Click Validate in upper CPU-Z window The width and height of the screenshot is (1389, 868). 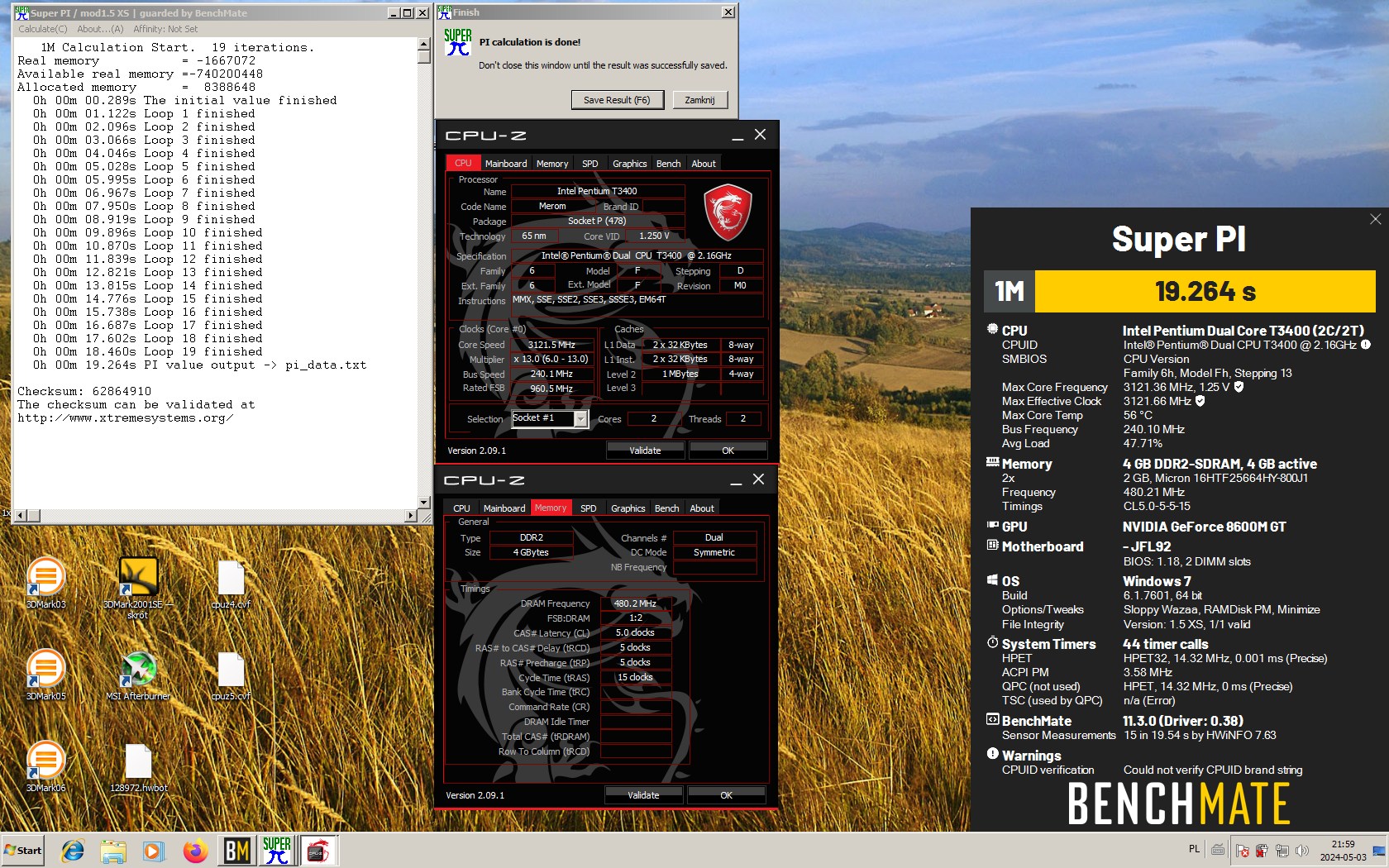pos(645,451)
